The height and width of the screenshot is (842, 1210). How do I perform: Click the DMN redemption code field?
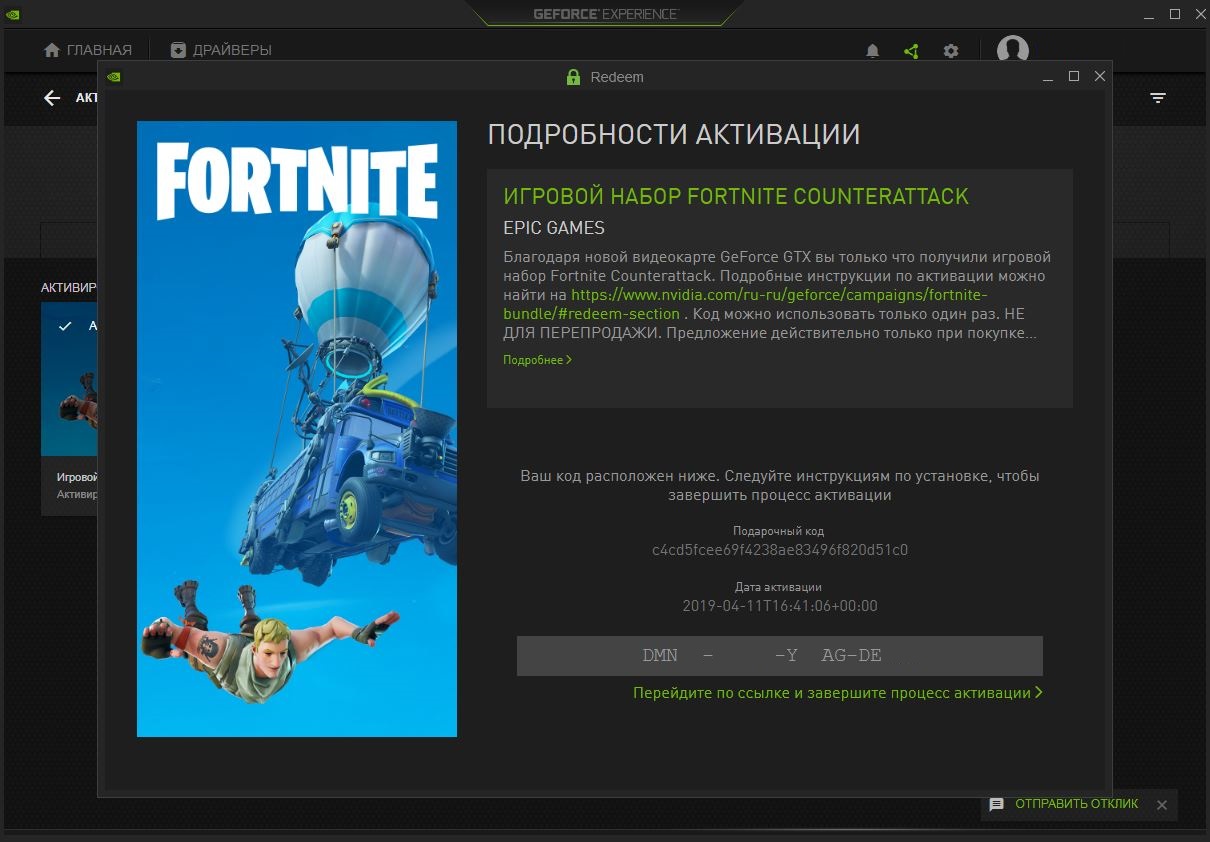[x=780, y=656]
